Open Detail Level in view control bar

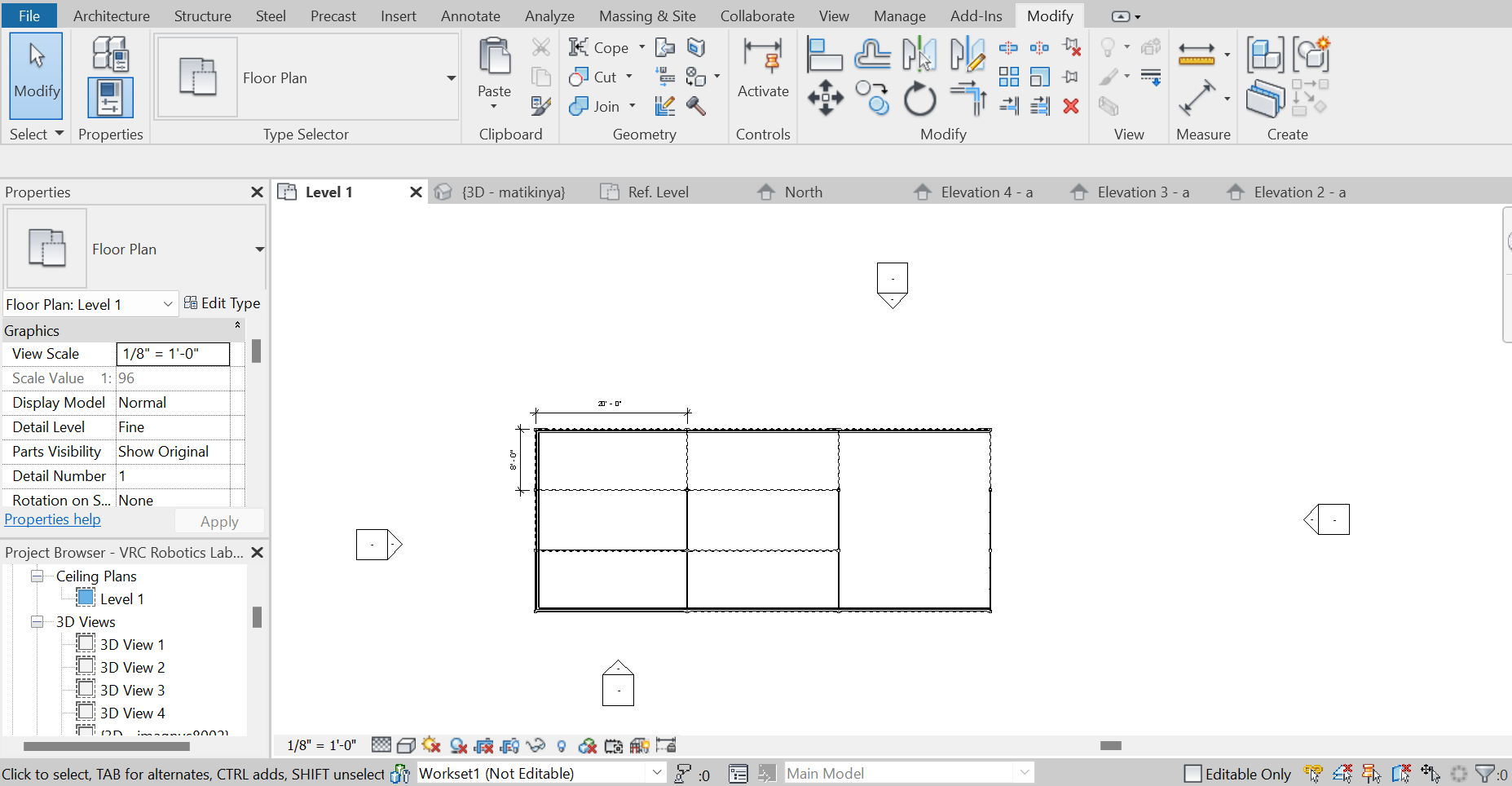pyautogui.click(x=381, y=745)
